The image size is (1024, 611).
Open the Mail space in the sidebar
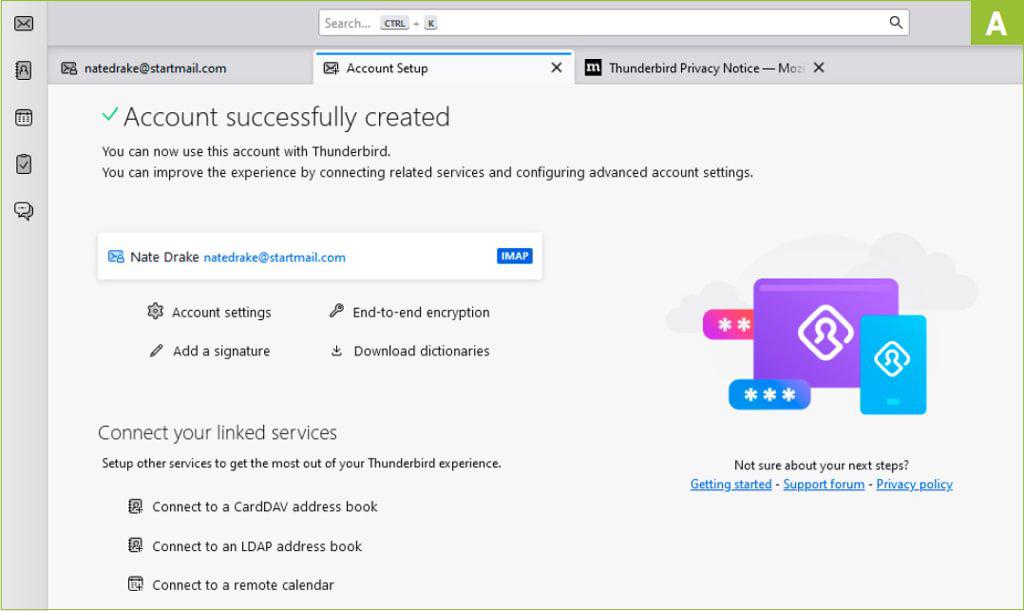tap(24, 24)
